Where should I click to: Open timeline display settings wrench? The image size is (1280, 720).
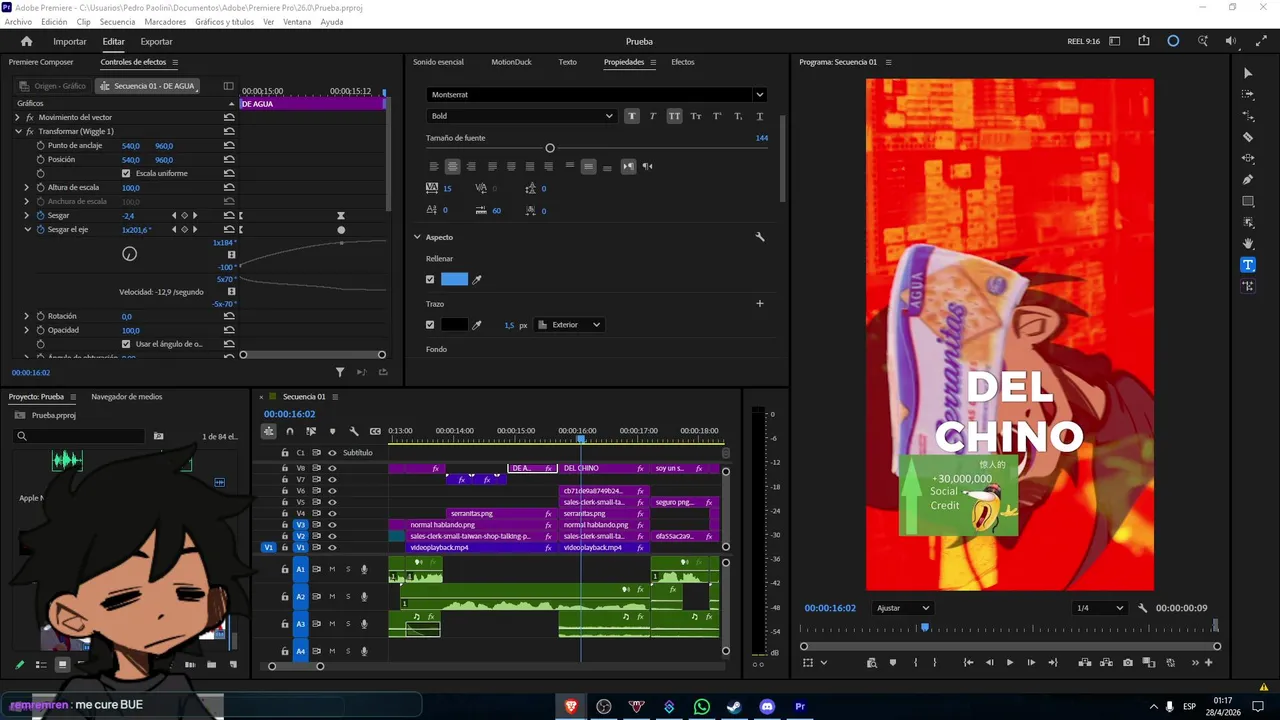pos(354,431)
